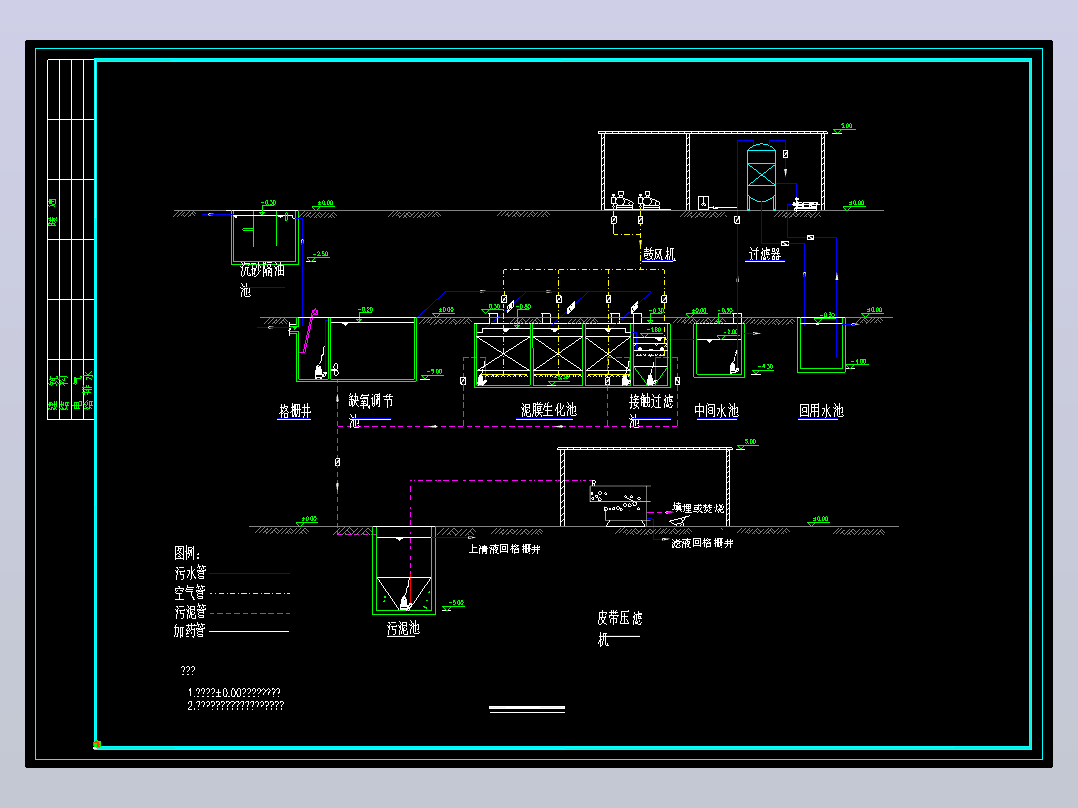Click the second numbered note line

pos(236,706)
